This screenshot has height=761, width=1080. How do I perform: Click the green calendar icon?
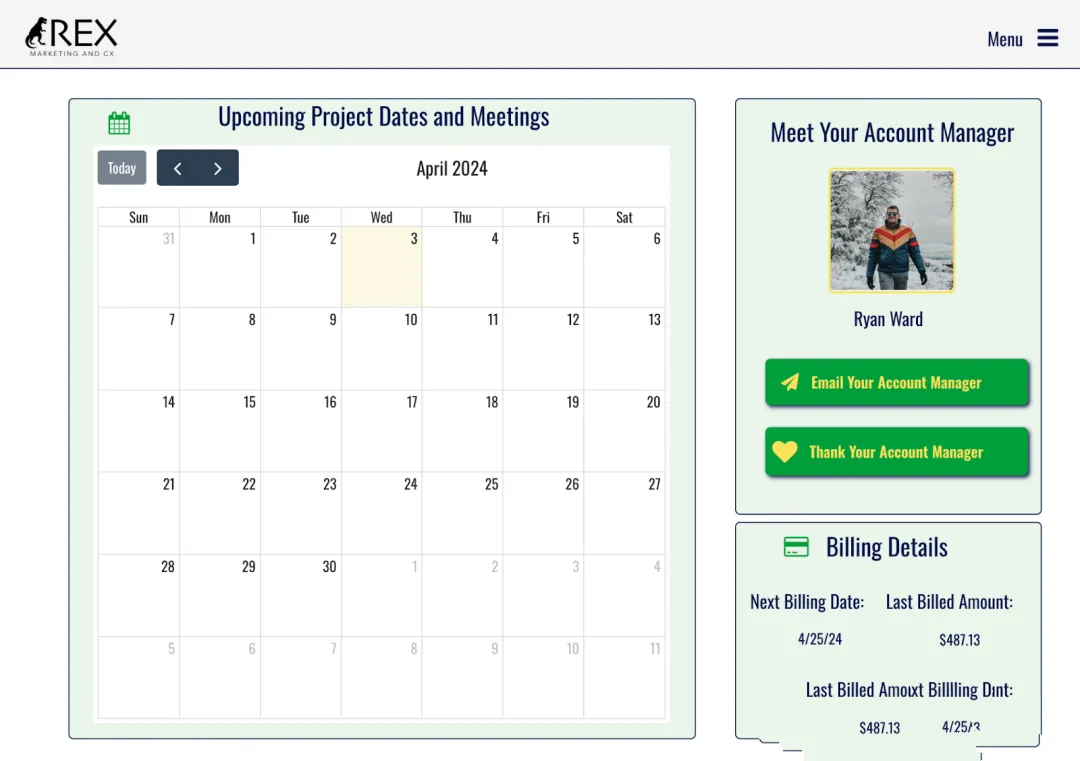tap(119, 123)
